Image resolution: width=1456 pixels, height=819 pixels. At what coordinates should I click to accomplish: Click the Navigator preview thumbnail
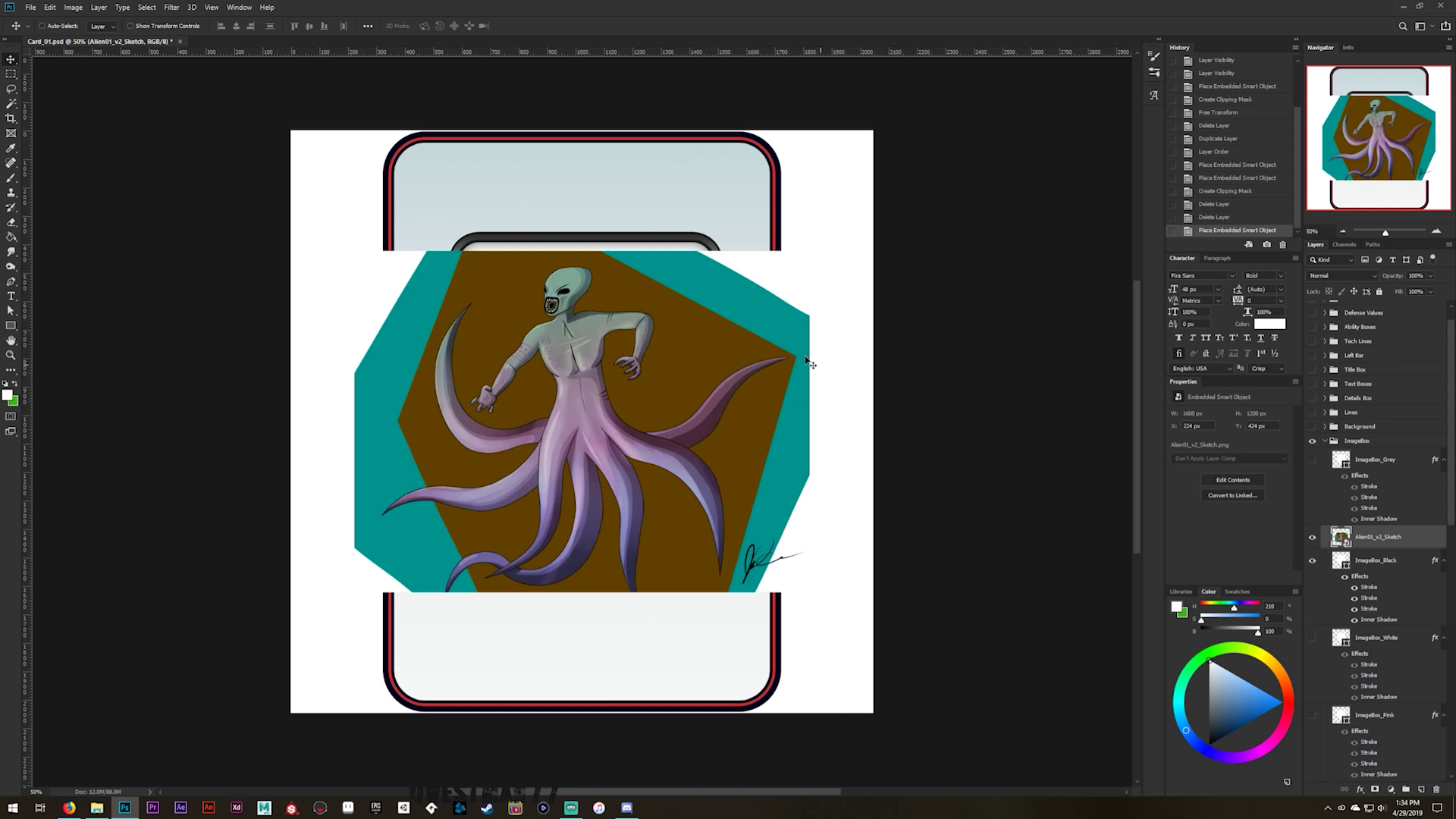coord(1379,138)
